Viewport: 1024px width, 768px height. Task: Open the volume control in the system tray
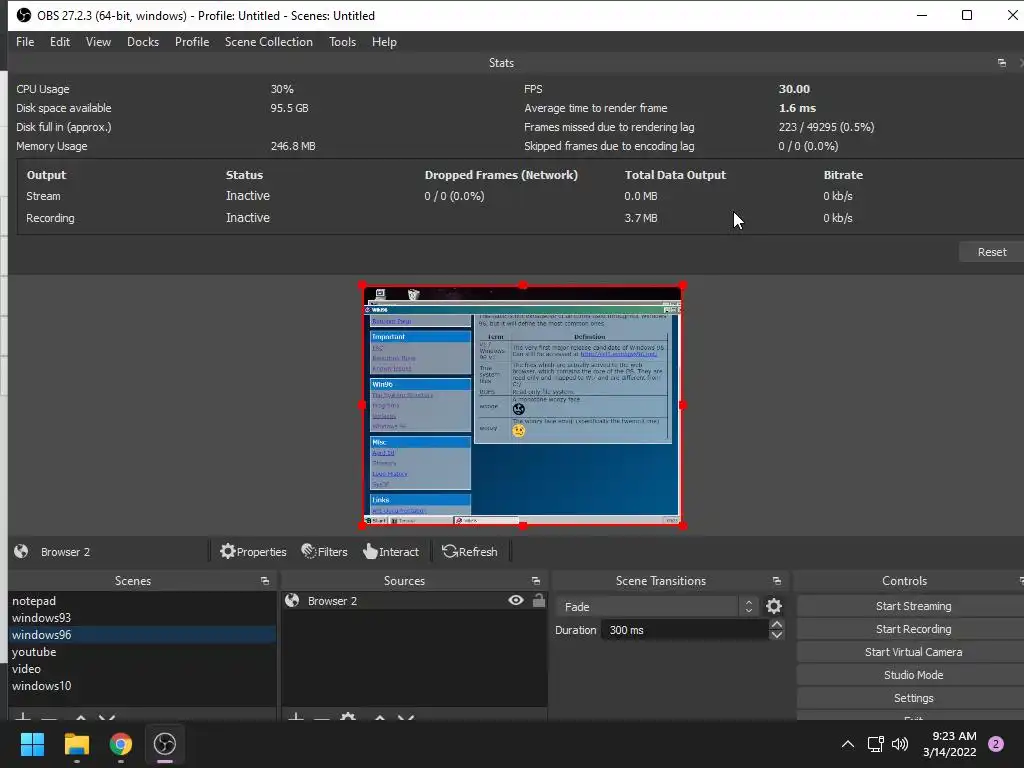(900, 744)
